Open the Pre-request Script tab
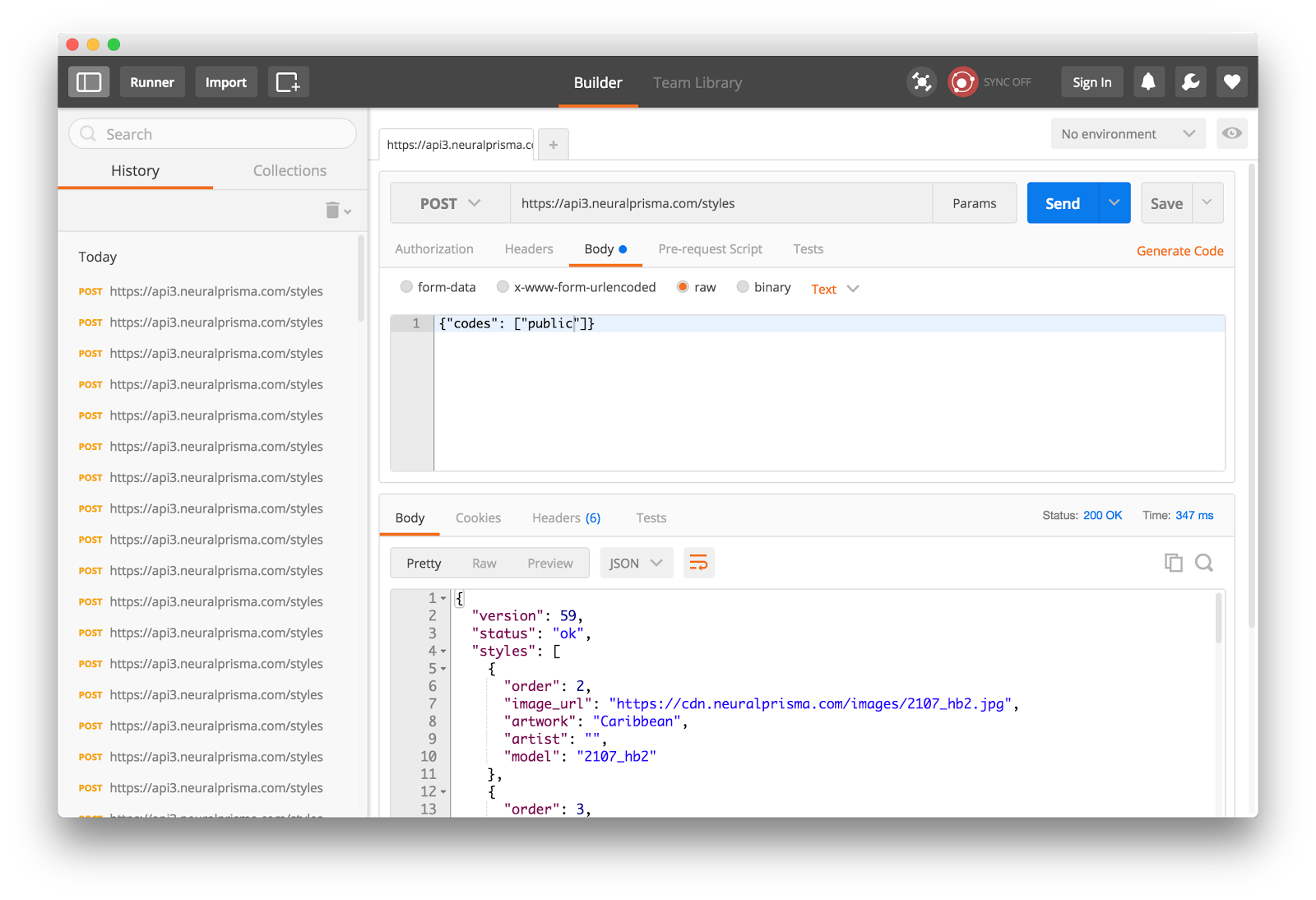The height and width of the screenshot is (900, 1316). click(711, 249)
